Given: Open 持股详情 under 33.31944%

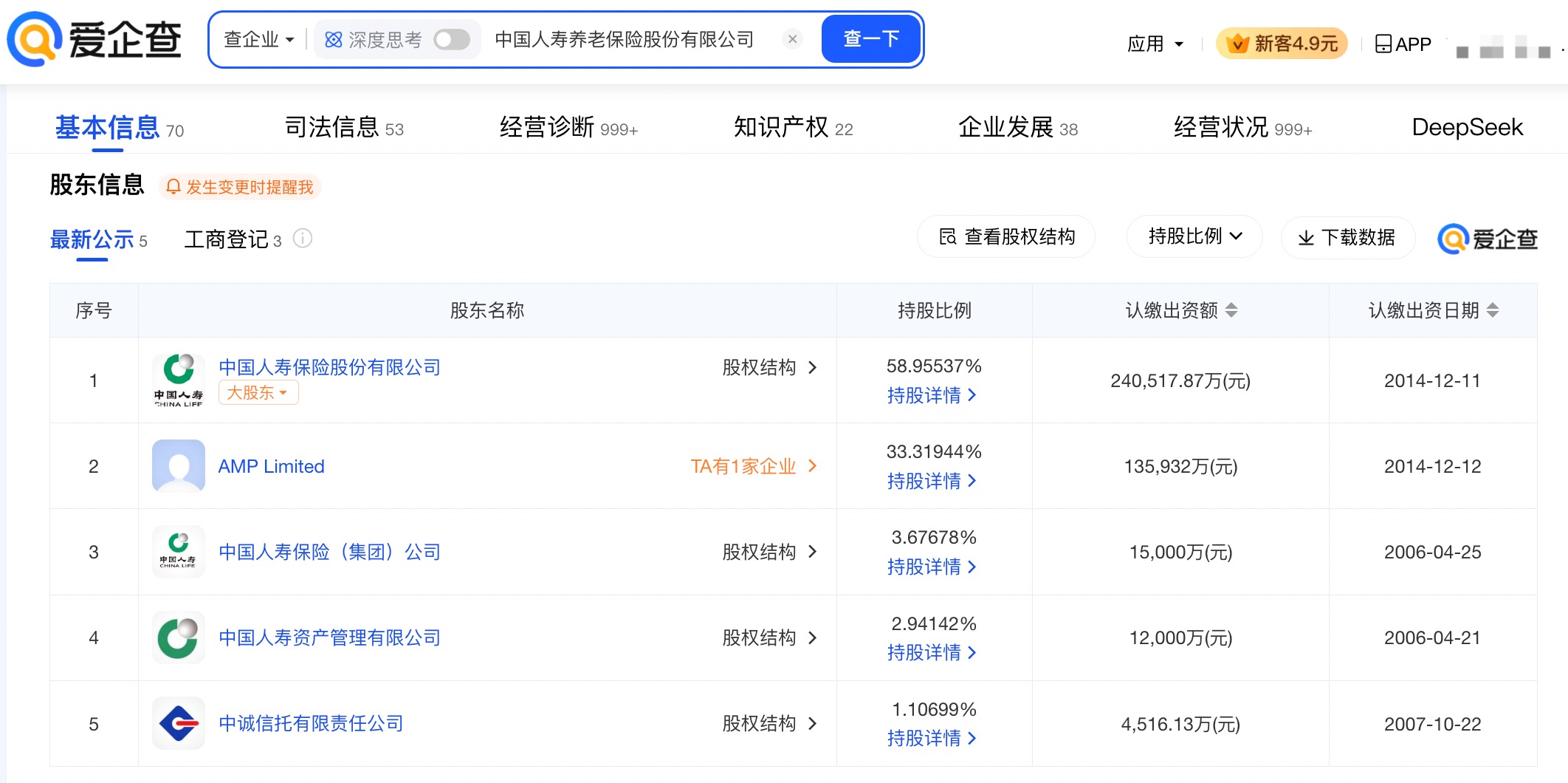Looking at the screenshot, I should click(x=932, y=481).
